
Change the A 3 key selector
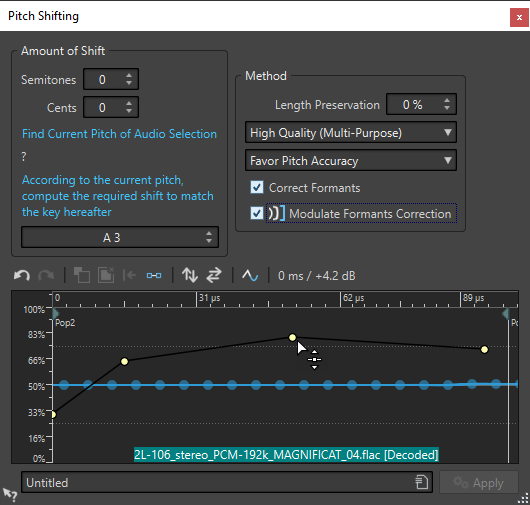pos(120,237)
